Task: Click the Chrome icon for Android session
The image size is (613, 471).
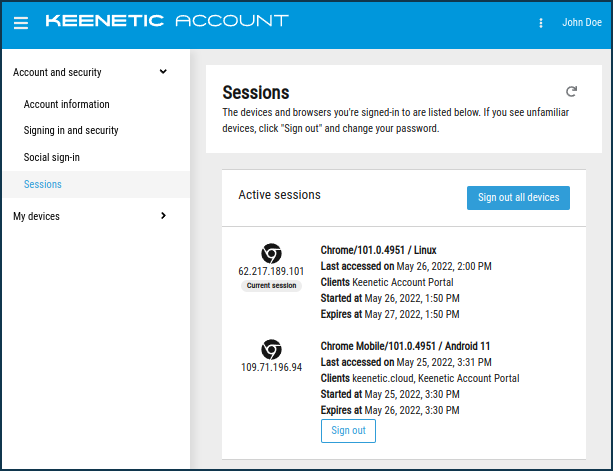Action: coord(271,349)
